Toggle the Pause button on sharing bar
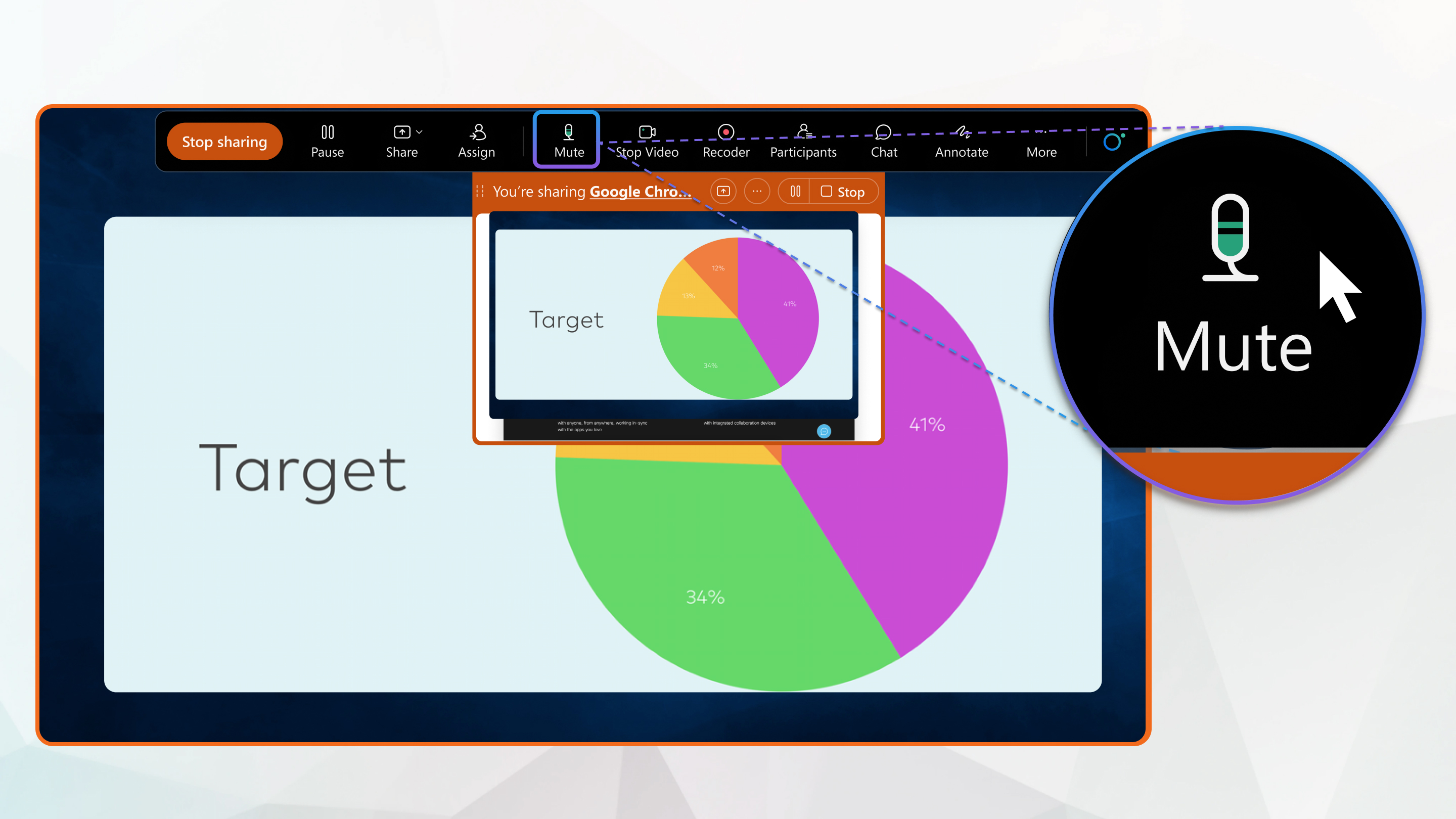This screenshot has height=819, width=1456. pos(327,140)
